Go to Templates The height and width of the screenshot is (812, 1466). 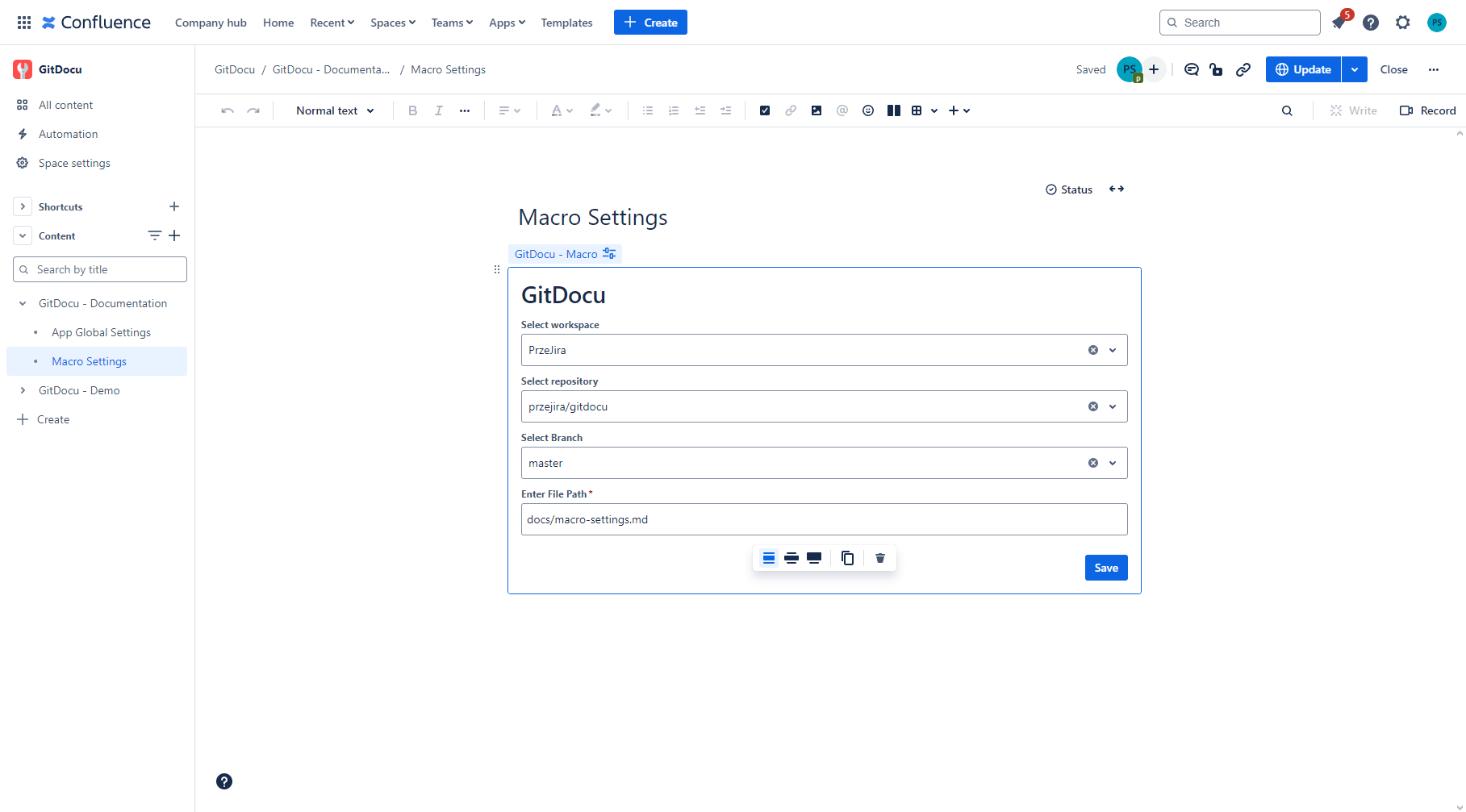[566, 23]
